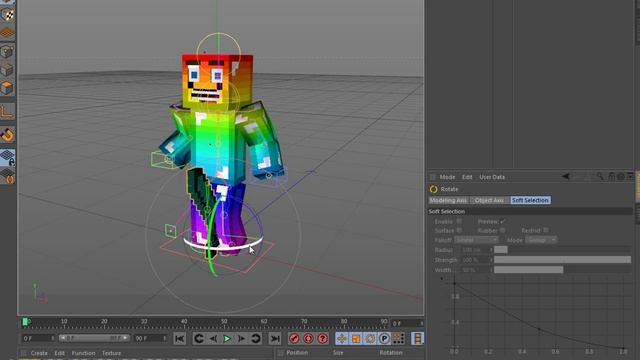Toggle the Enable checkbox in Soft Selection
The width and height of the screenshot is (640, 360).
point(459,221)
